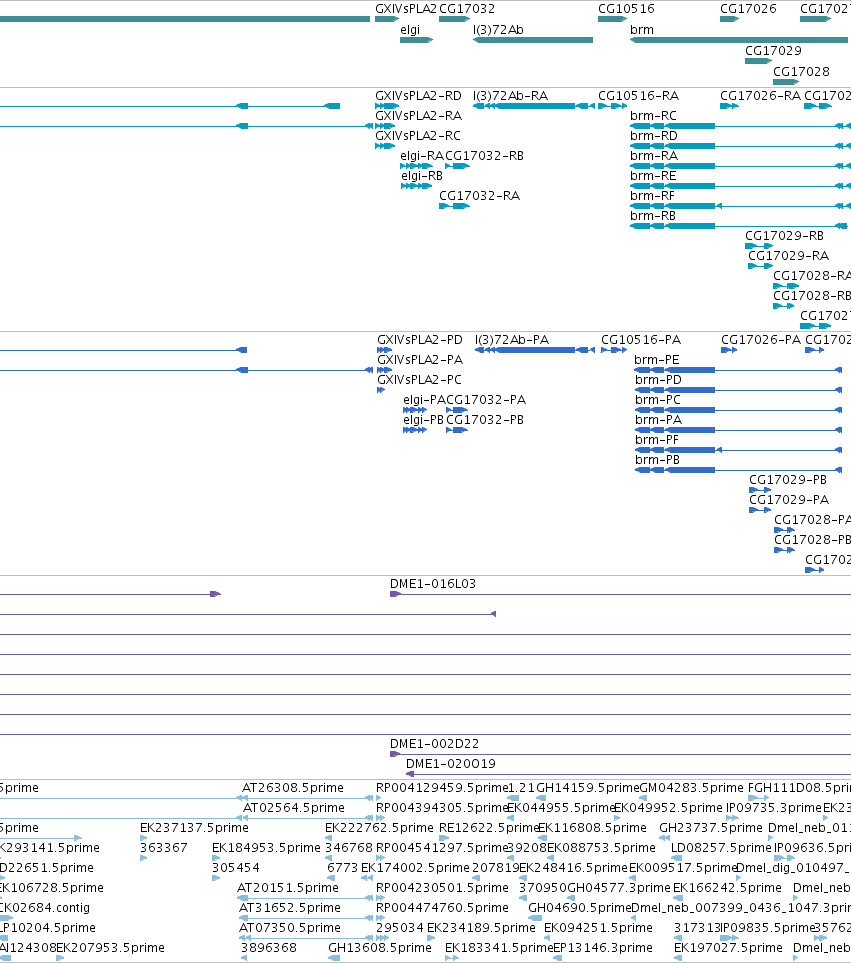Select the CG17032-RA transcript label

(480, 195)
